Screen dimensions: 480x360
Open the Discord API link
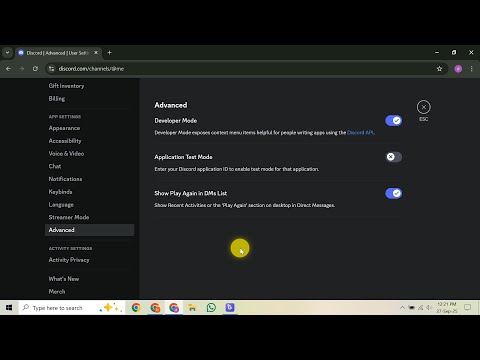(x=361, y=133)
